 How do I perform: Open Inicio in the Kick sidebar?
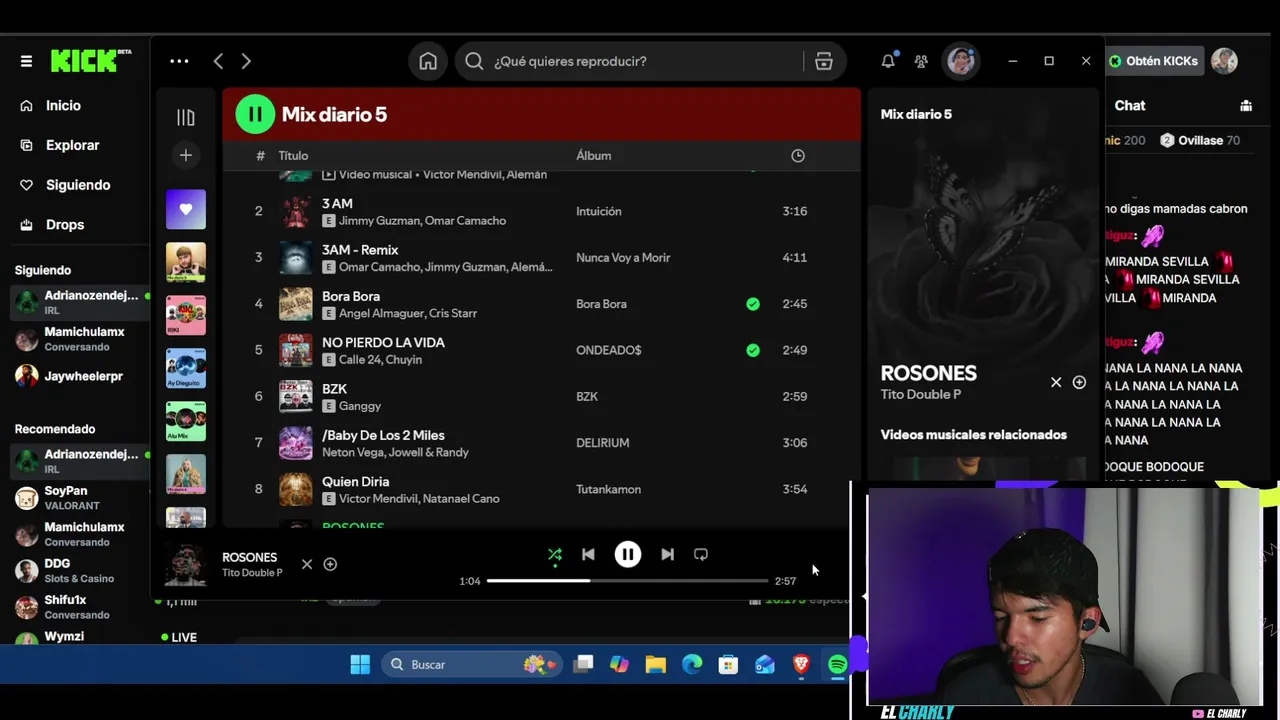[x=63, y=105]
